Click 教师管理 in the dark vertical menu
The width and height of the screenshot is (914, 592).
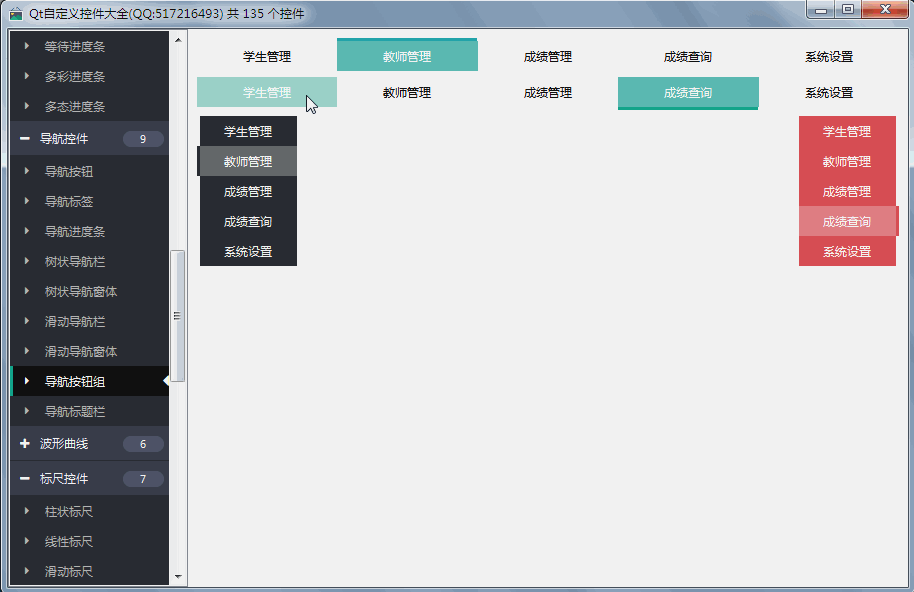(247, 161)
